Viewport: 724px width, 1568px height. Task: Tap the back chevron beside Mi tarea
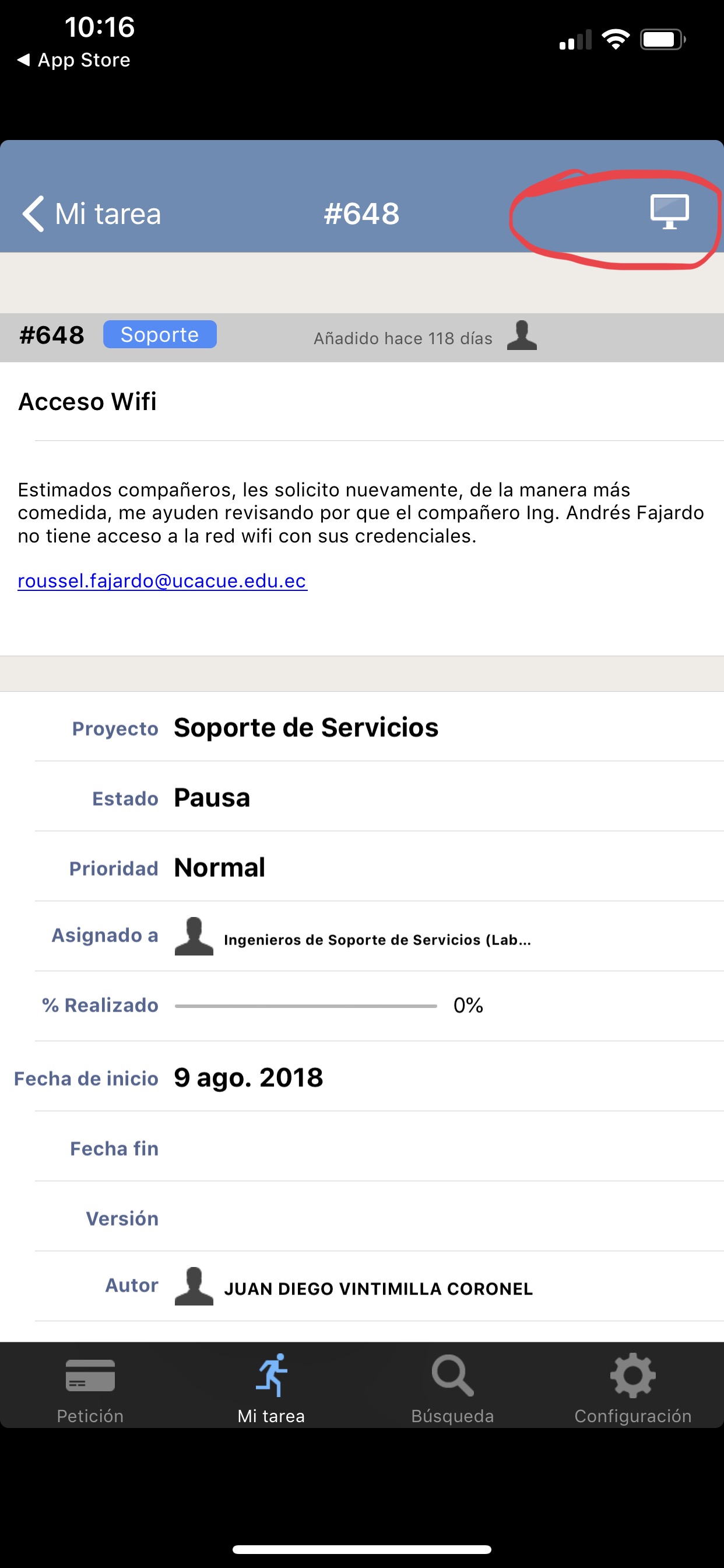[33, 213]
